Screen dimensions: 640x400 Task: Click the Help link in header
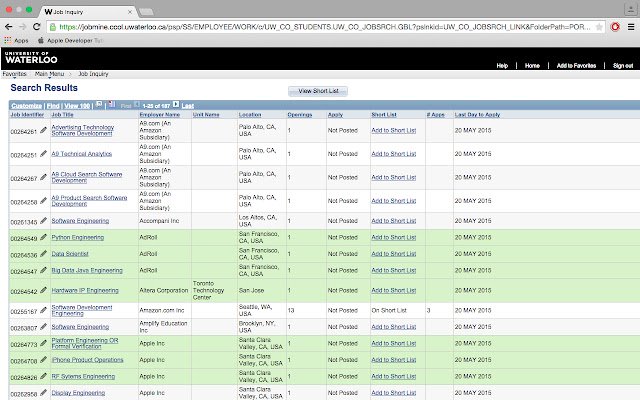point(502,66)
